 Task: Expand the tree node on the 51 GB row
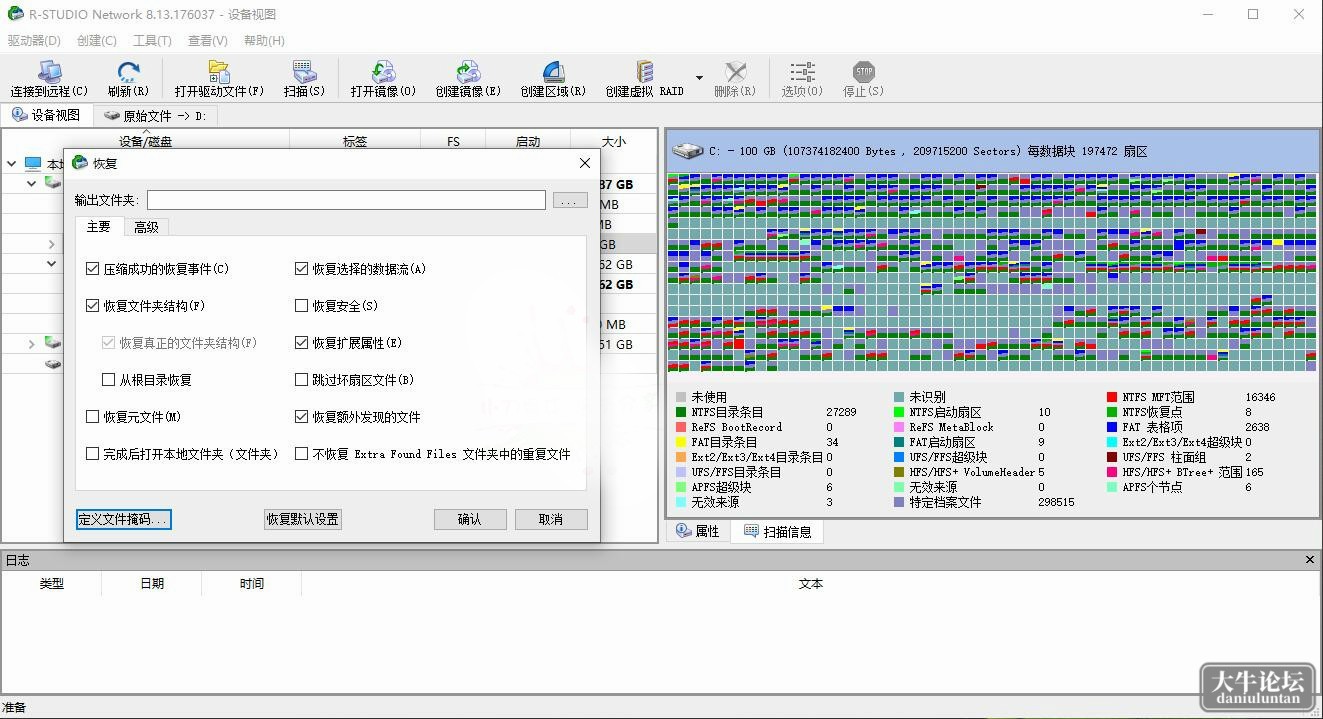point(32,344)
